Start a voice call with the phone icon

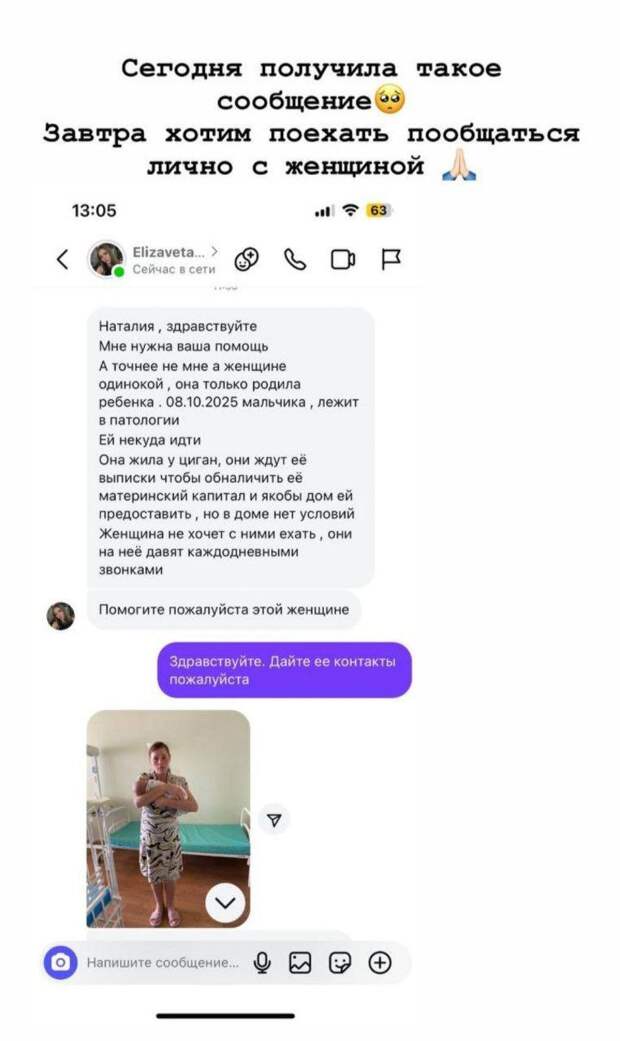(295, 260)
